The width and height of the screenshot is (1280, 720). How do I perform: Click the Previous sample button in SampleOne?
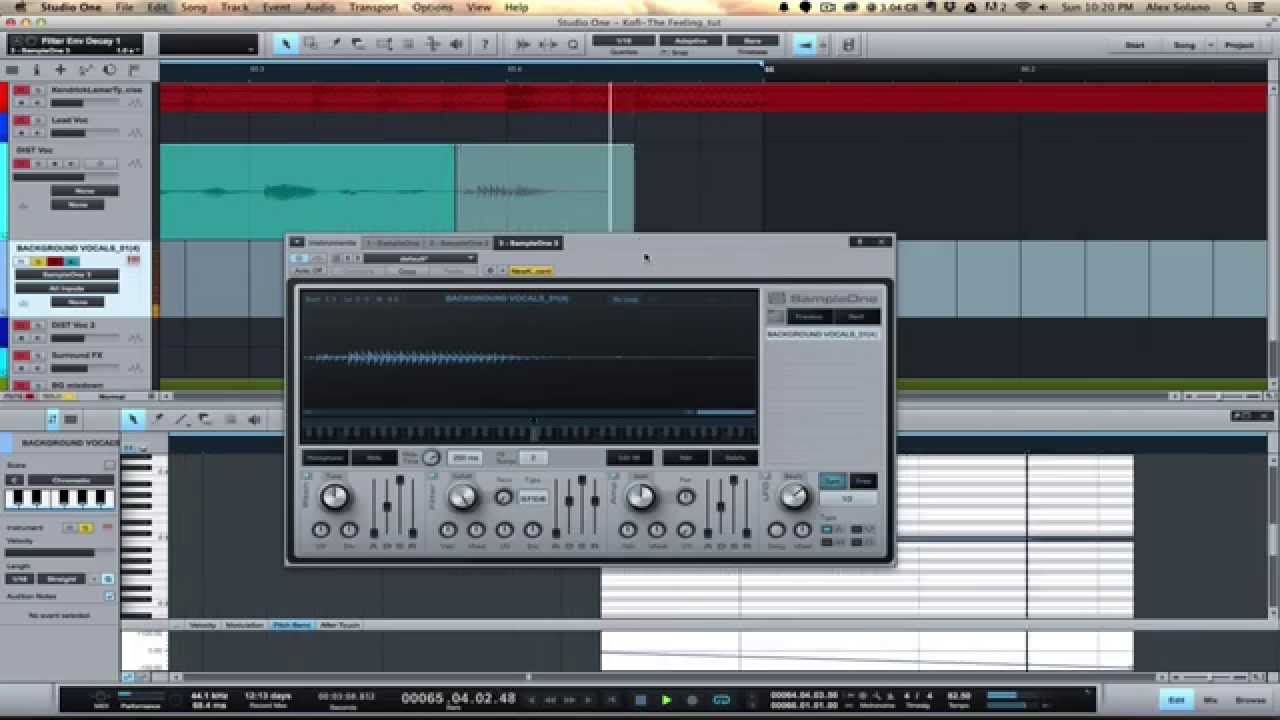[809, 316]
